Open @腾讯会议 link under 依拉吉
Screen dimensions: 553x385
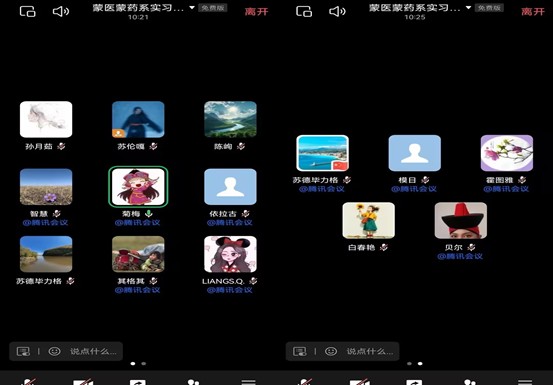coord(229,222)
